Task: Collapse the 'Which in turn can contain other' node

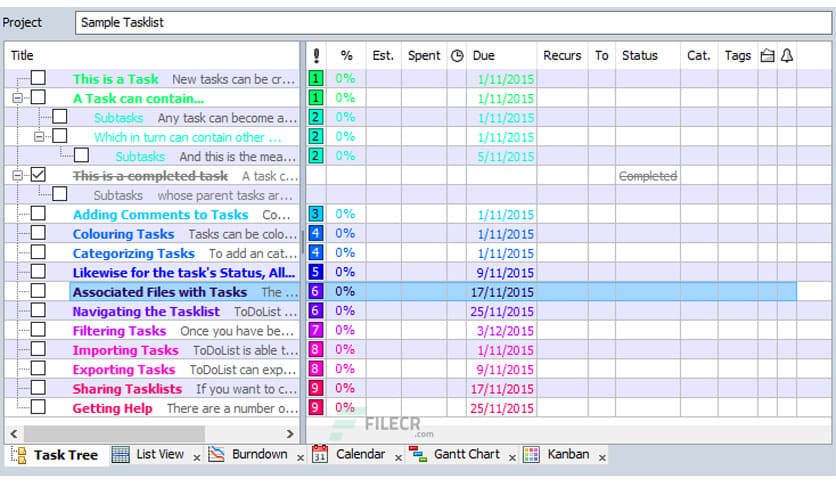Action: coord(39,137)
